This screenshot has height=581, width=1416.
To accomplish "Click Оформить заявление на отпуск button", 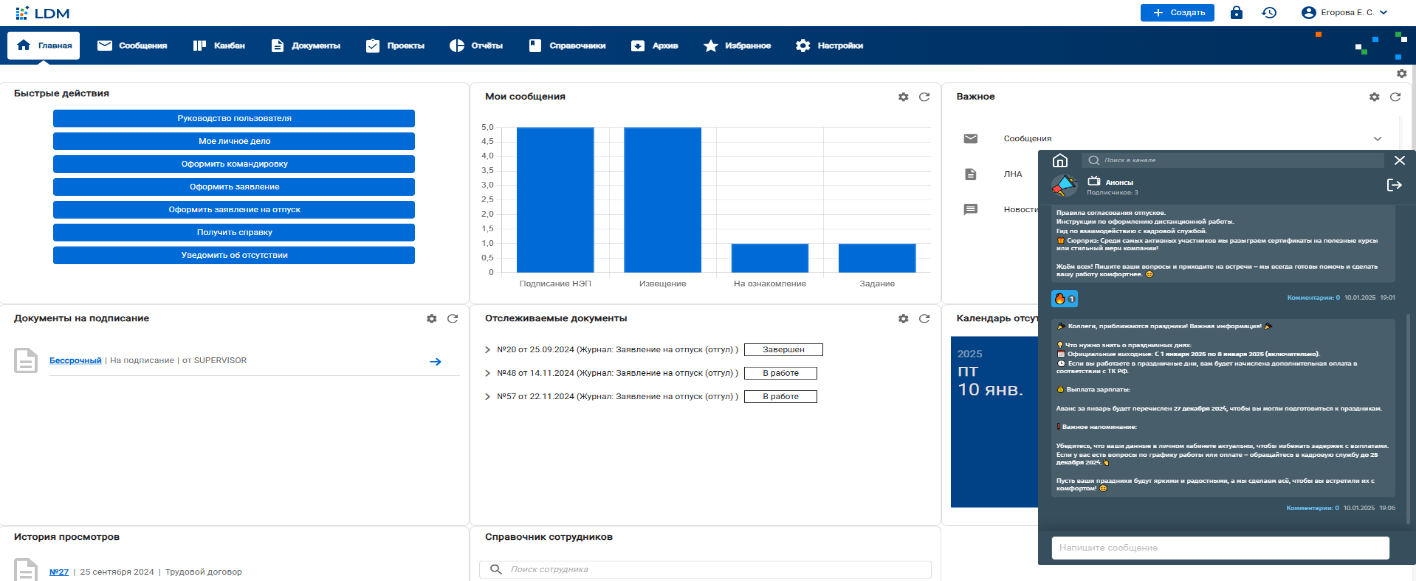I will click(x=234, y=210).
